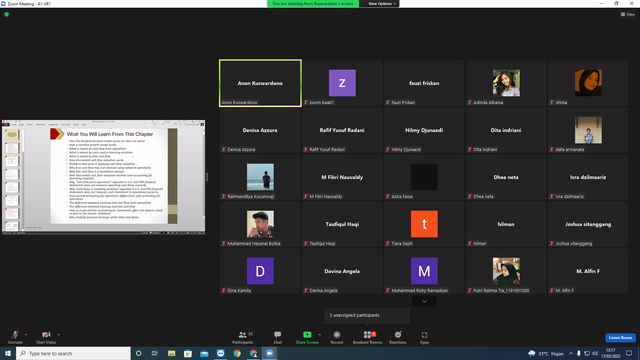Click the Start Video camera icon
Viewport: 640px width, 360px height.
(x=46, y=335)
